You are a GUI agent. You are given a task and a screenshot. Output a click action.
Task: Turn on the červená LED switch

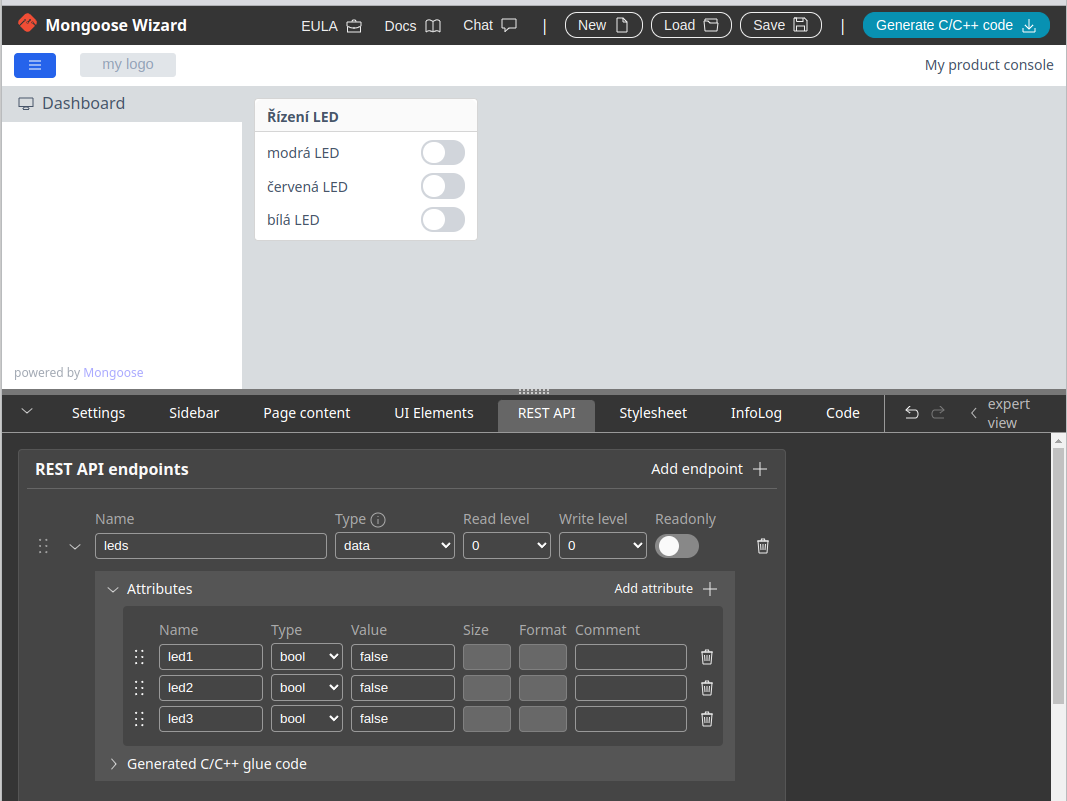tap(442, 187)
